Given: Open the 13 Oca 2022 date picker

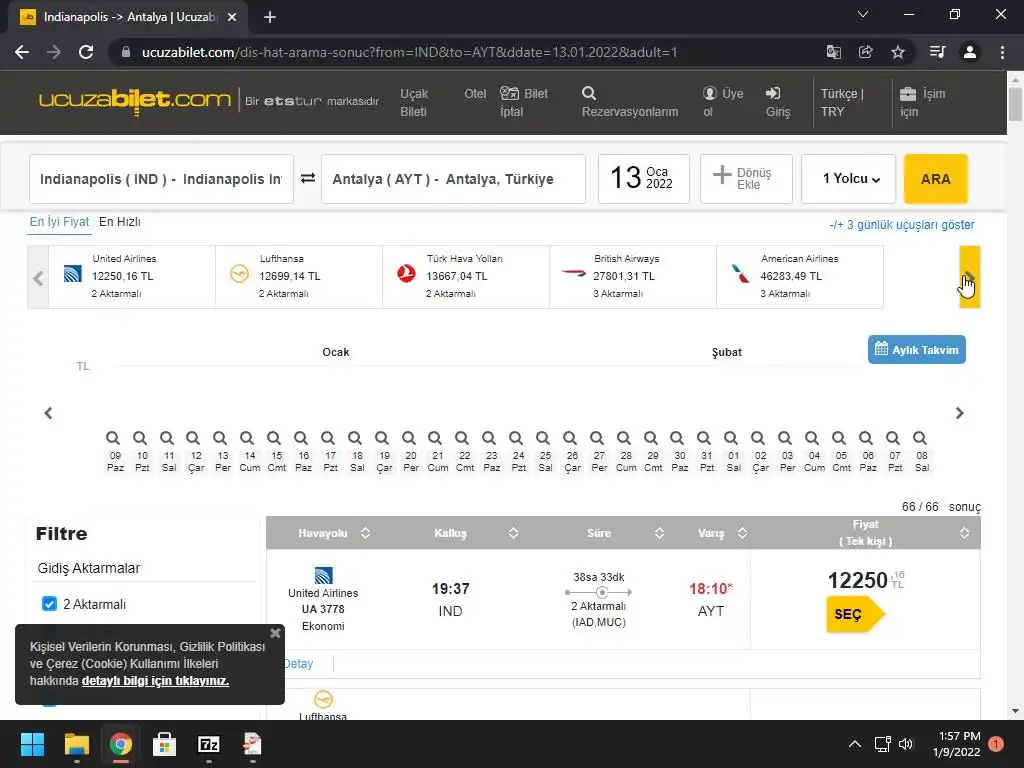Looking at the screenshot, I should 643,178.
